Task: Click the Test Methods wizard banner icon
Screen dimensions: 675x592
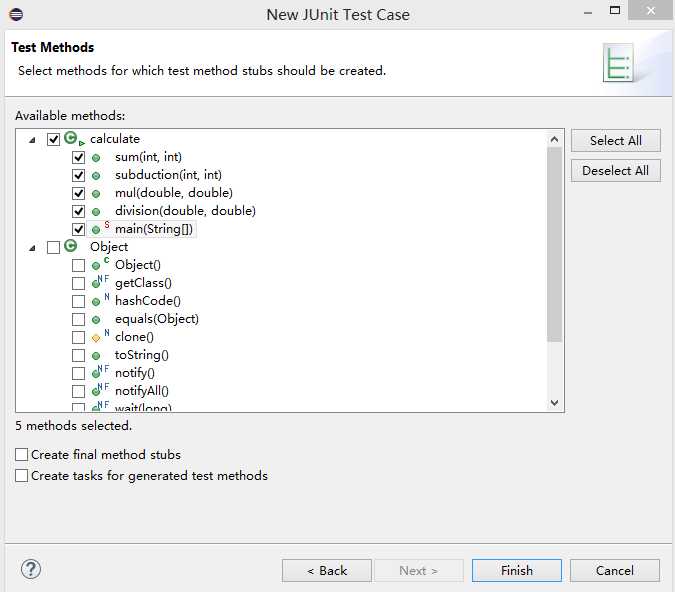Action: [x=619, y=63]
